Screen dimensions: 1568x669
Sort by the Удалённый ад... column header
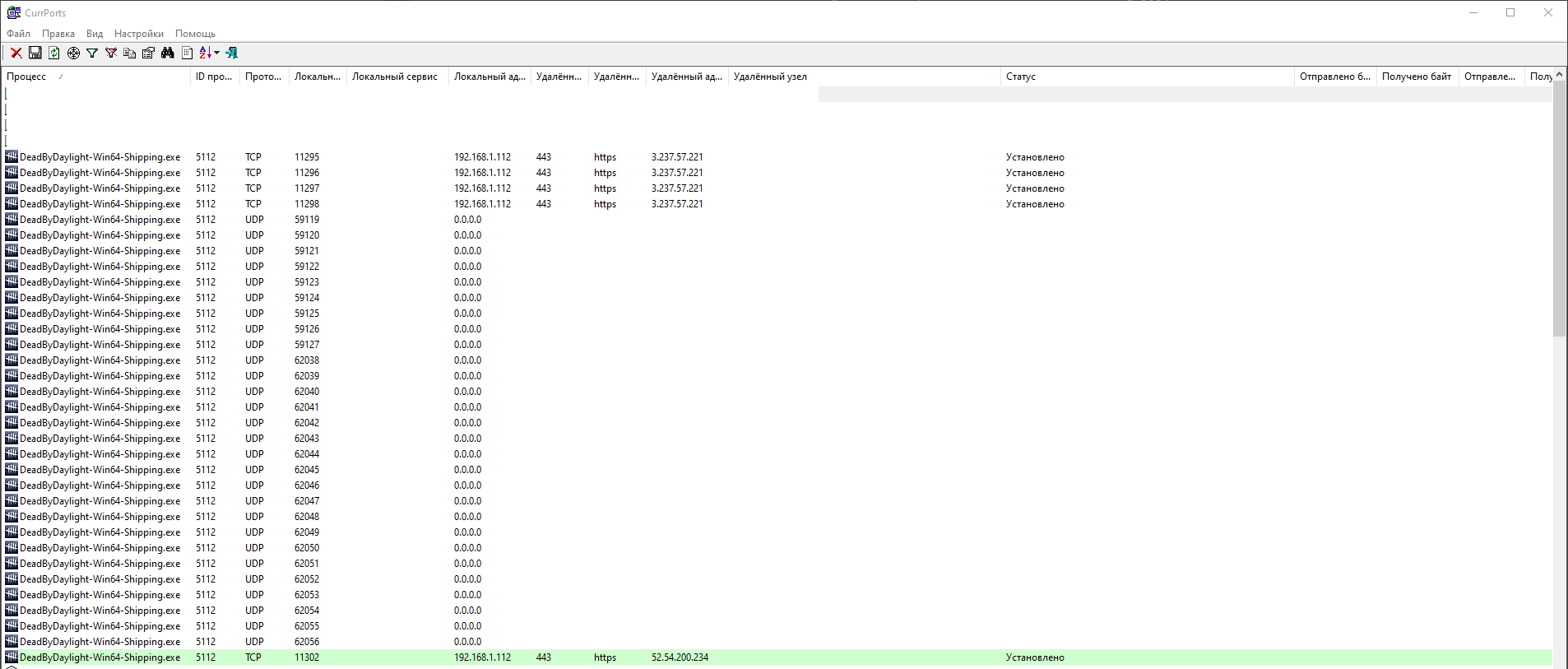(687, 77)
